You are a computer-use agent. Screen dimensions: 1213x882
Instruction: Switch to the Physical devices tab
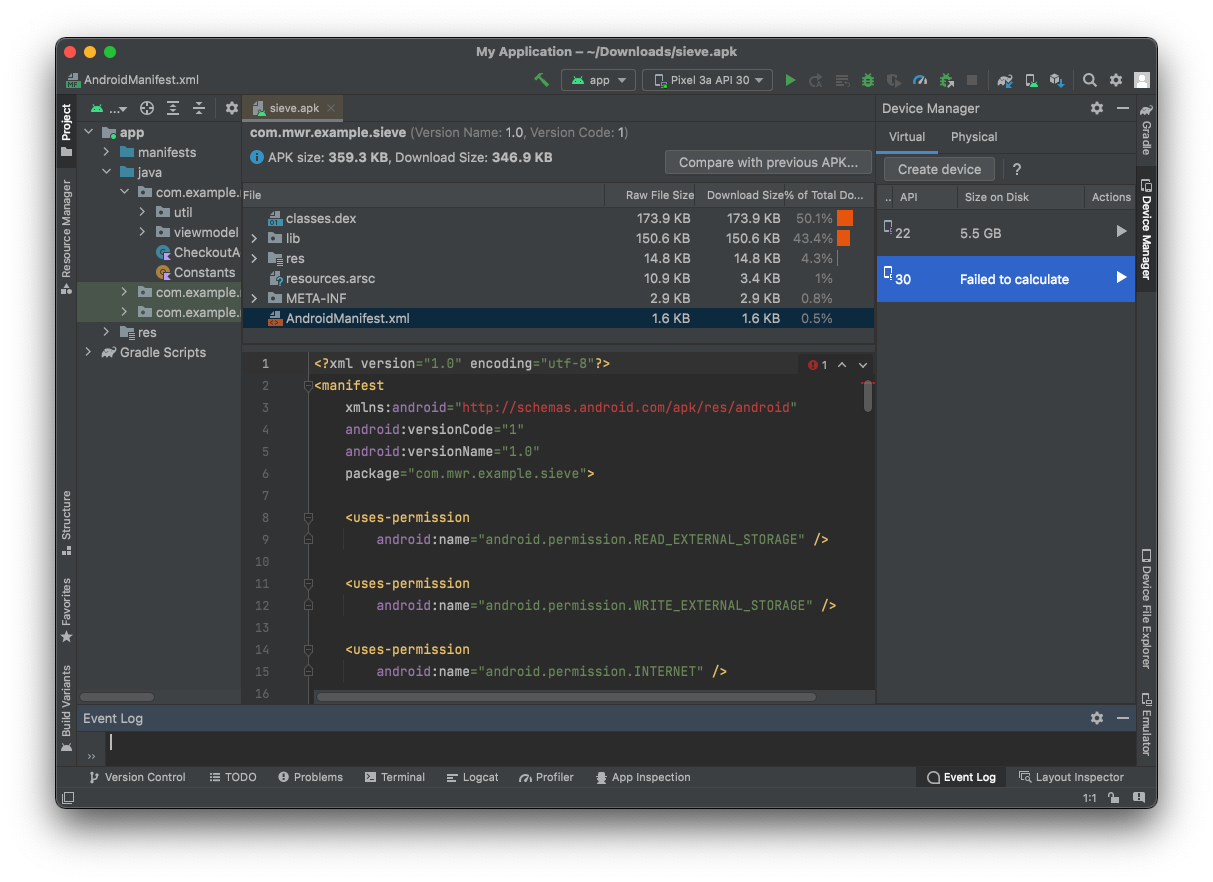click(973, 137)
